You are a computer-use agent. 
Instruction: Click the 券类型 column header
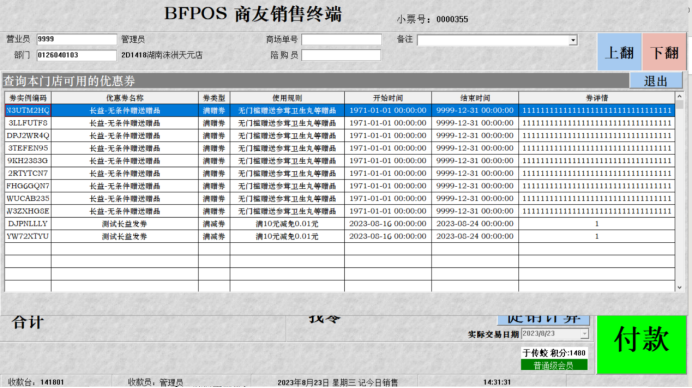pyautogui.click(x=214, y=98)
